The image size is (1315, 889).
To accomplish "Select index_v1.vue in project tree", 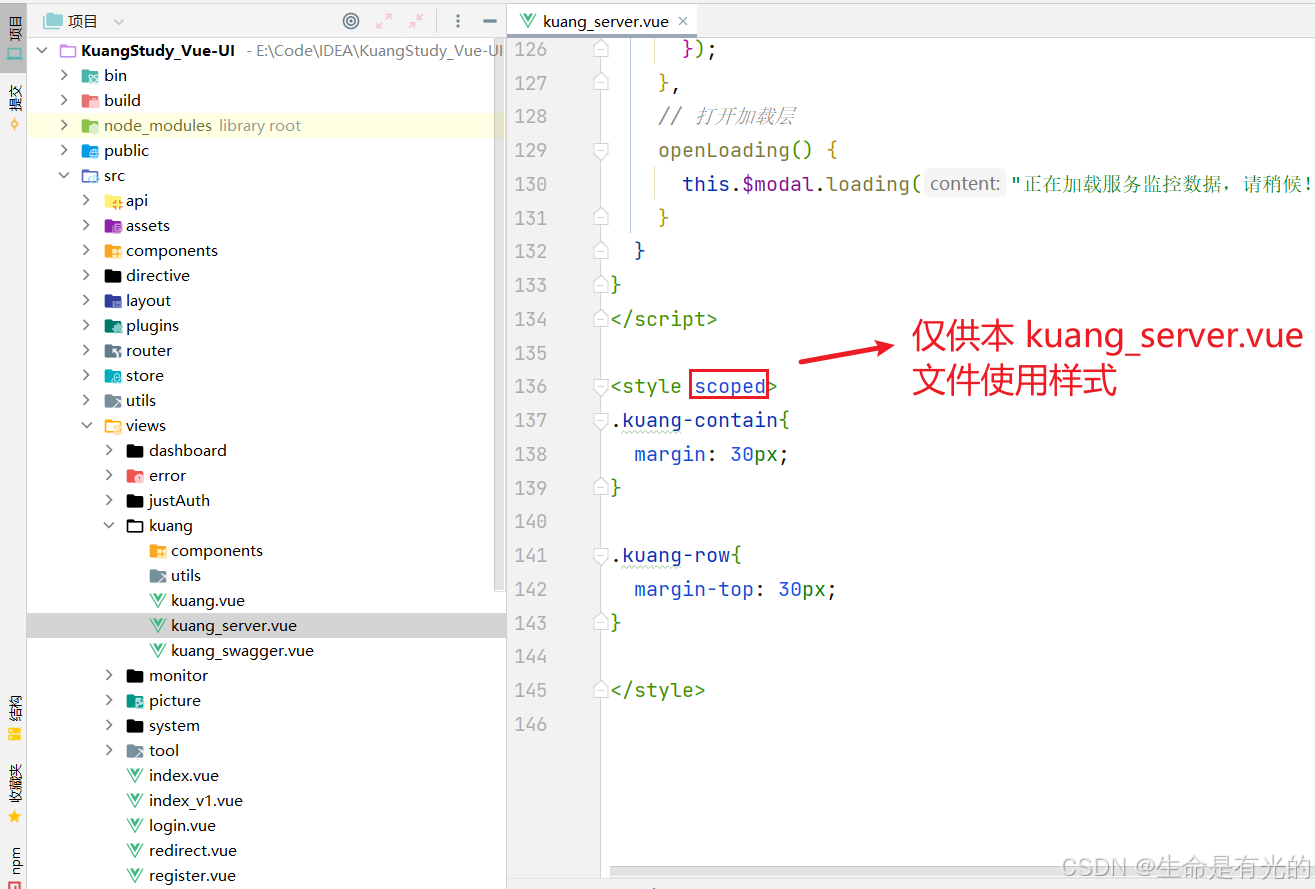I will tap(196, 800).
